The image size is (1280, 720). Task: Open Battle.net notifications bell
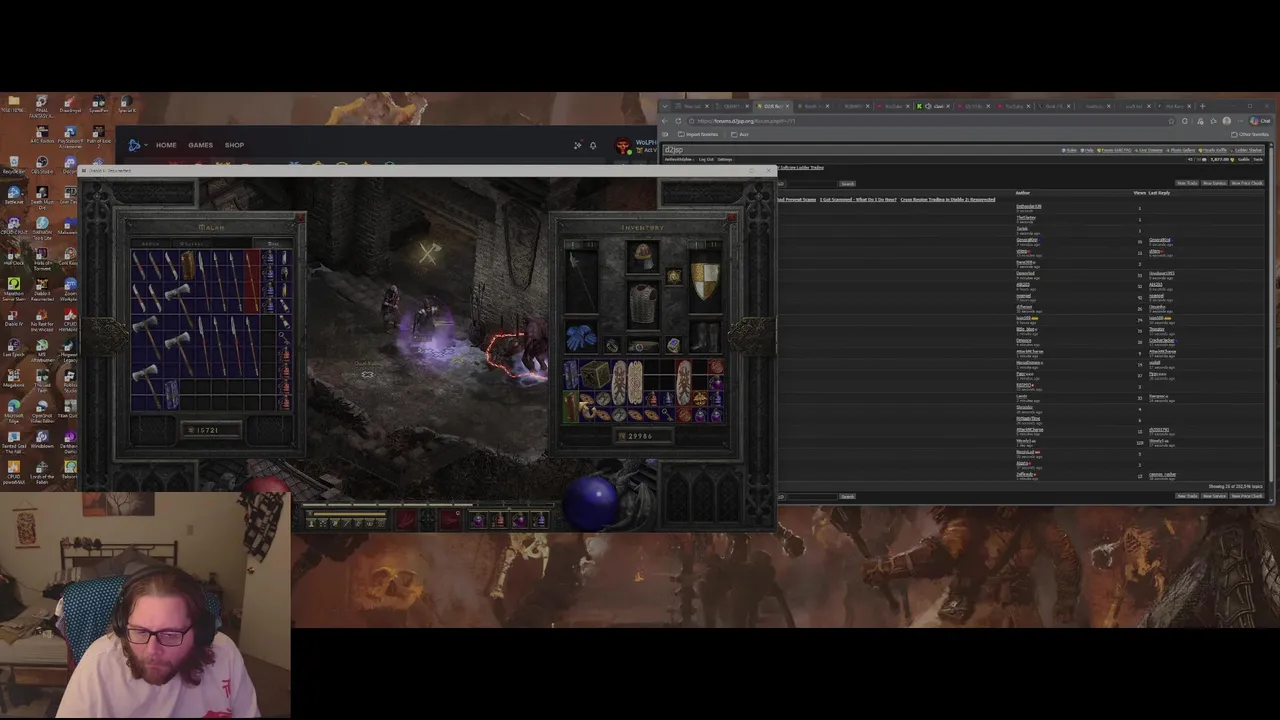tap(593, 145)
